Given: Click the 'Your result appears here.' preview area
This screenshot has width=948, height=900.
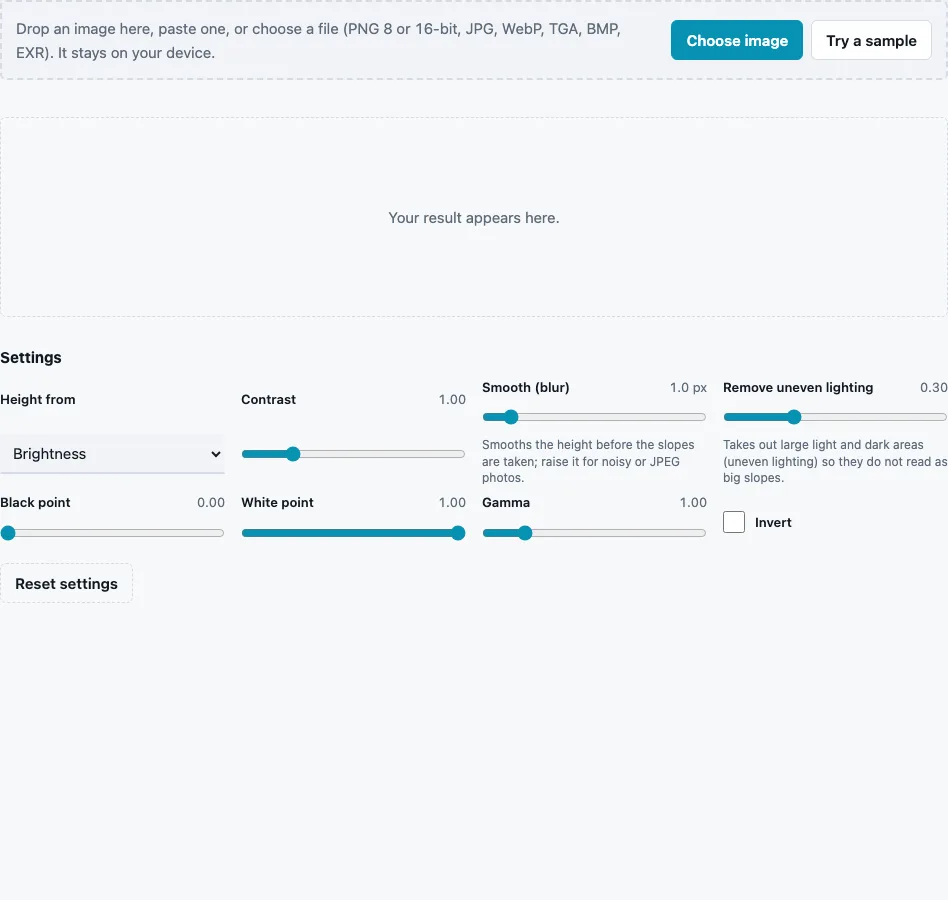Looking at the screenshot, I should pos(473,218).
